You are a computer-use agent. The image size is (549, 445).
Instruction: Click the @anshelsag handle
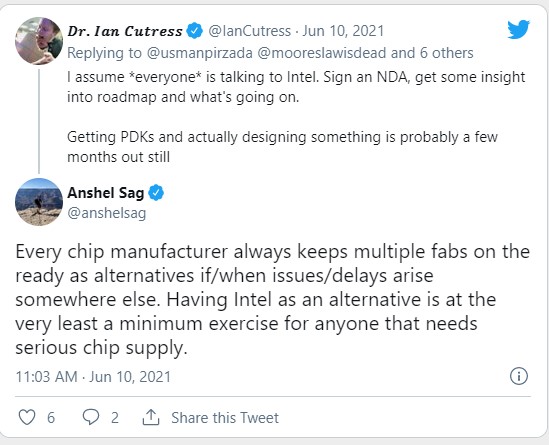pyautogui.click(x=106, y=213)
